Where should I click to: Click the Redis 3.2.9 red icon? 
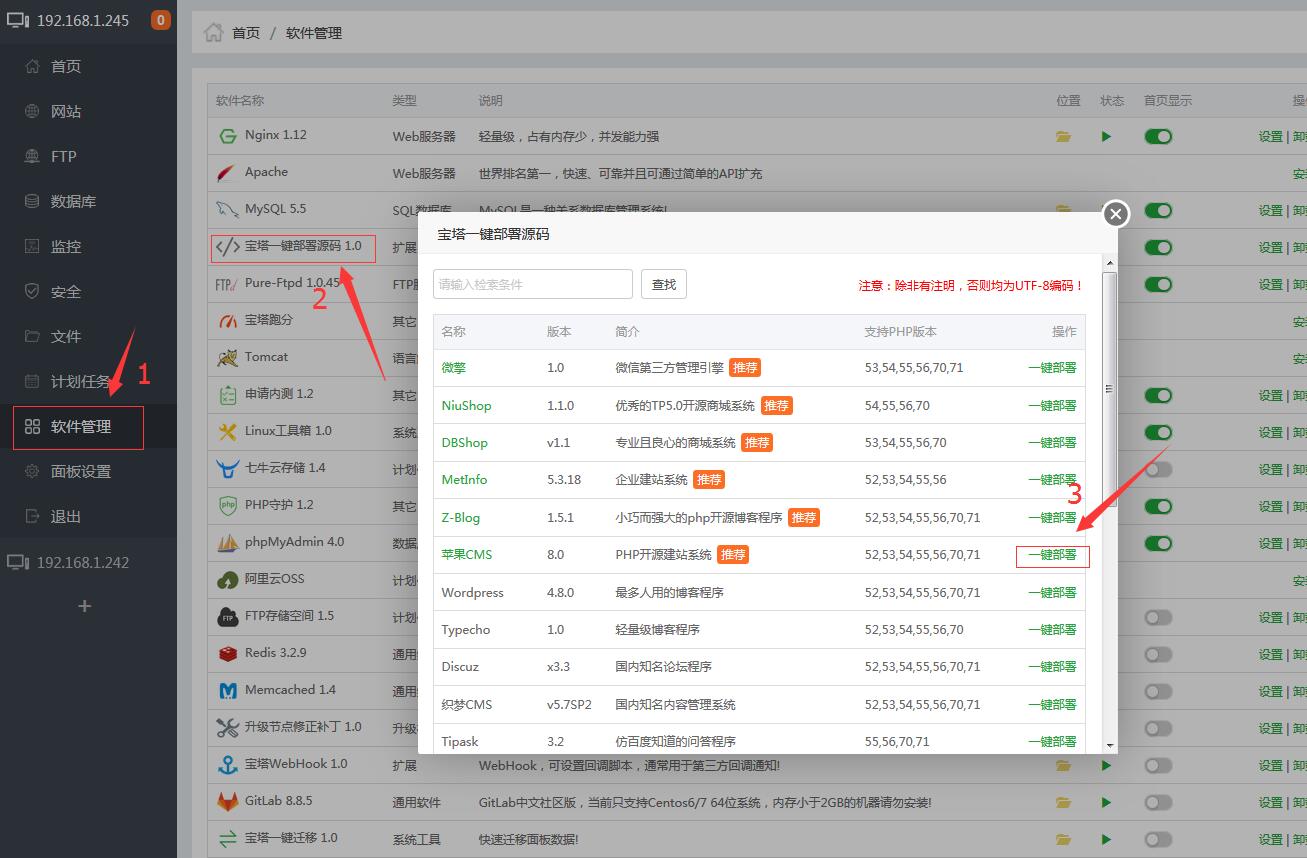(x=228, y=653)
